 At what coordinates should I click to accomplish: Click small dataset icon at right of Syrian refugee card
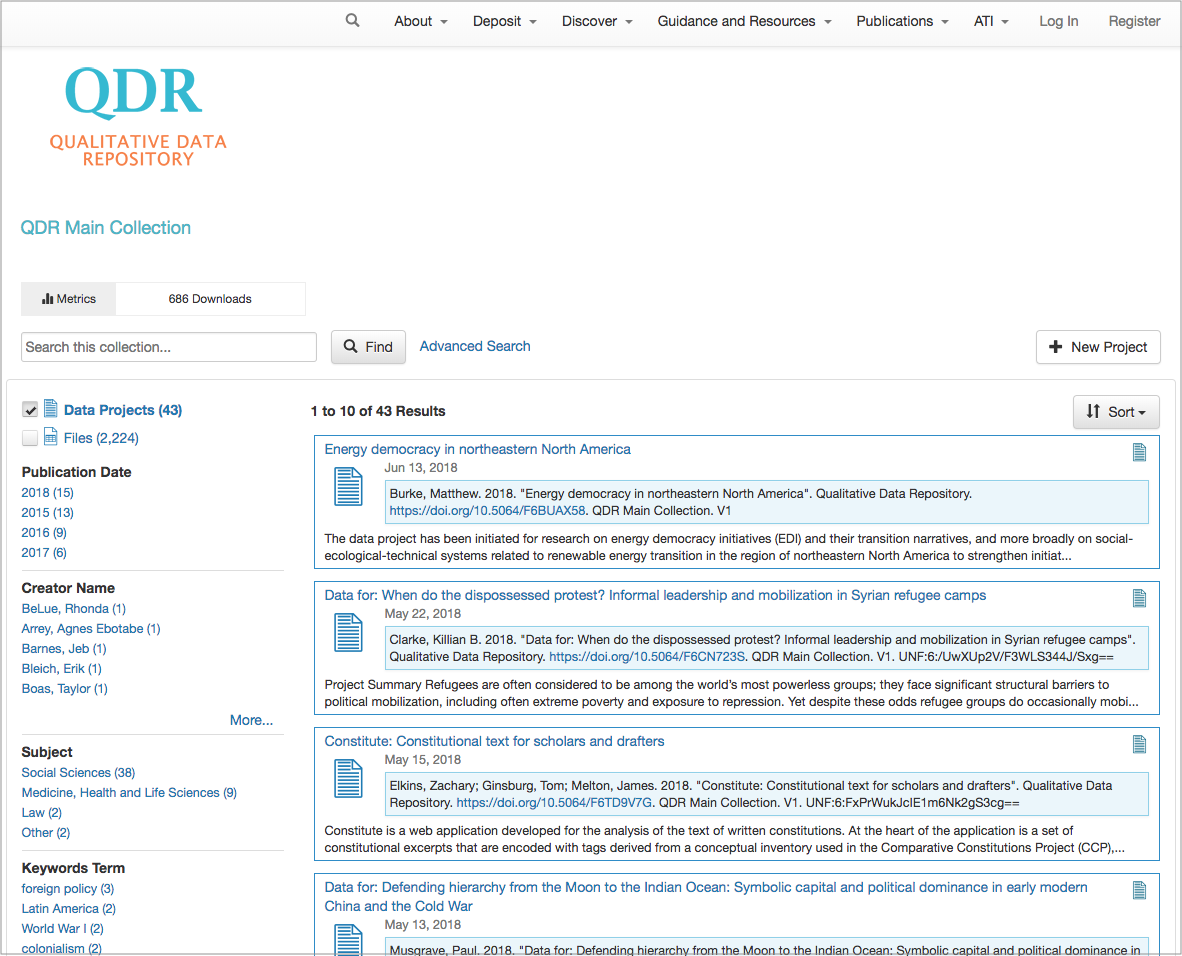(1139, 599)
